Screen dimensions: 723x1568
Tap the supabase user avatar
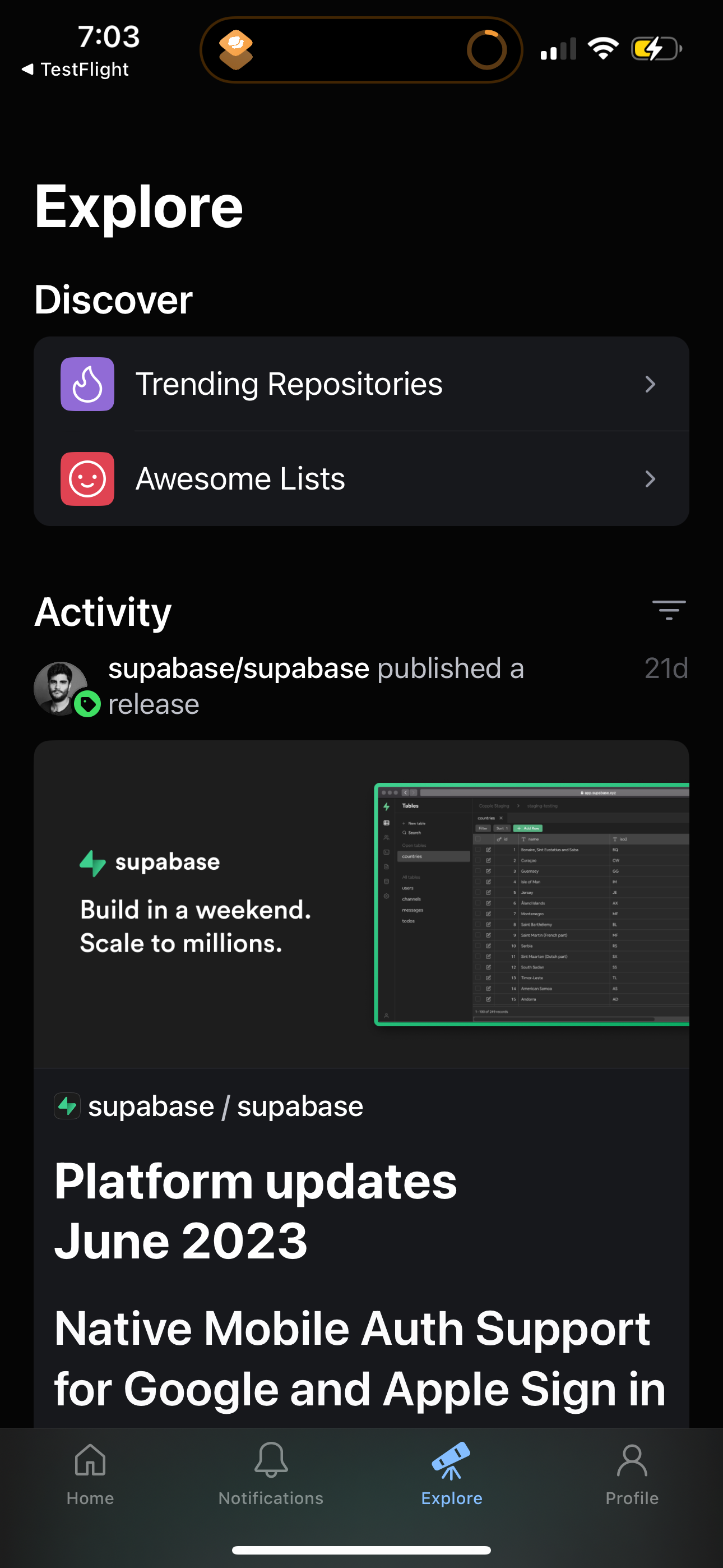coord(61,689)
